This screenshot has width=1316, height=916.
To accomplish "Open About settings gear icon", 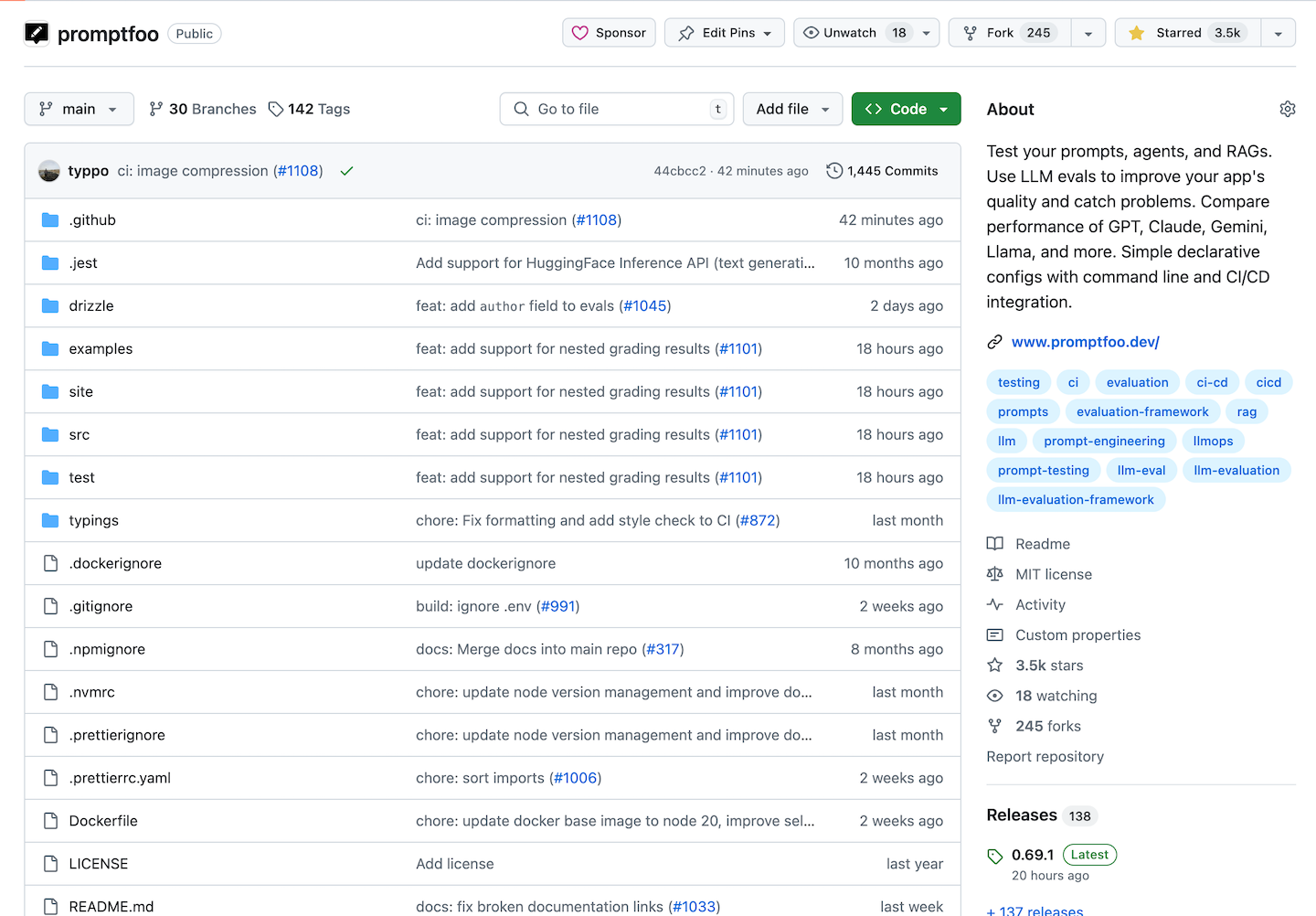I will (x=1287, y=109).
